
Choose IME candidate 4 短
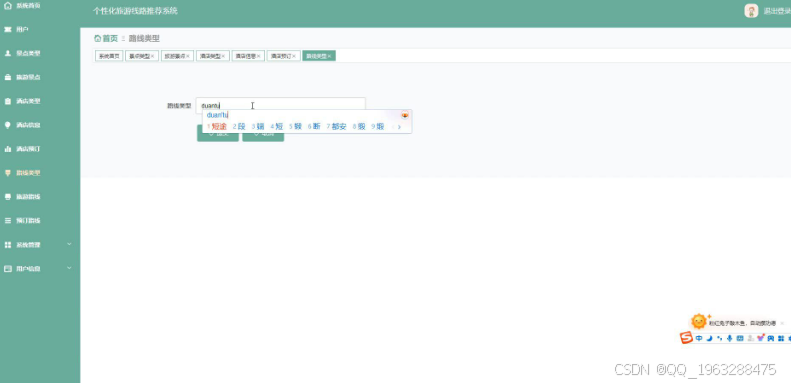click(276, 127)
